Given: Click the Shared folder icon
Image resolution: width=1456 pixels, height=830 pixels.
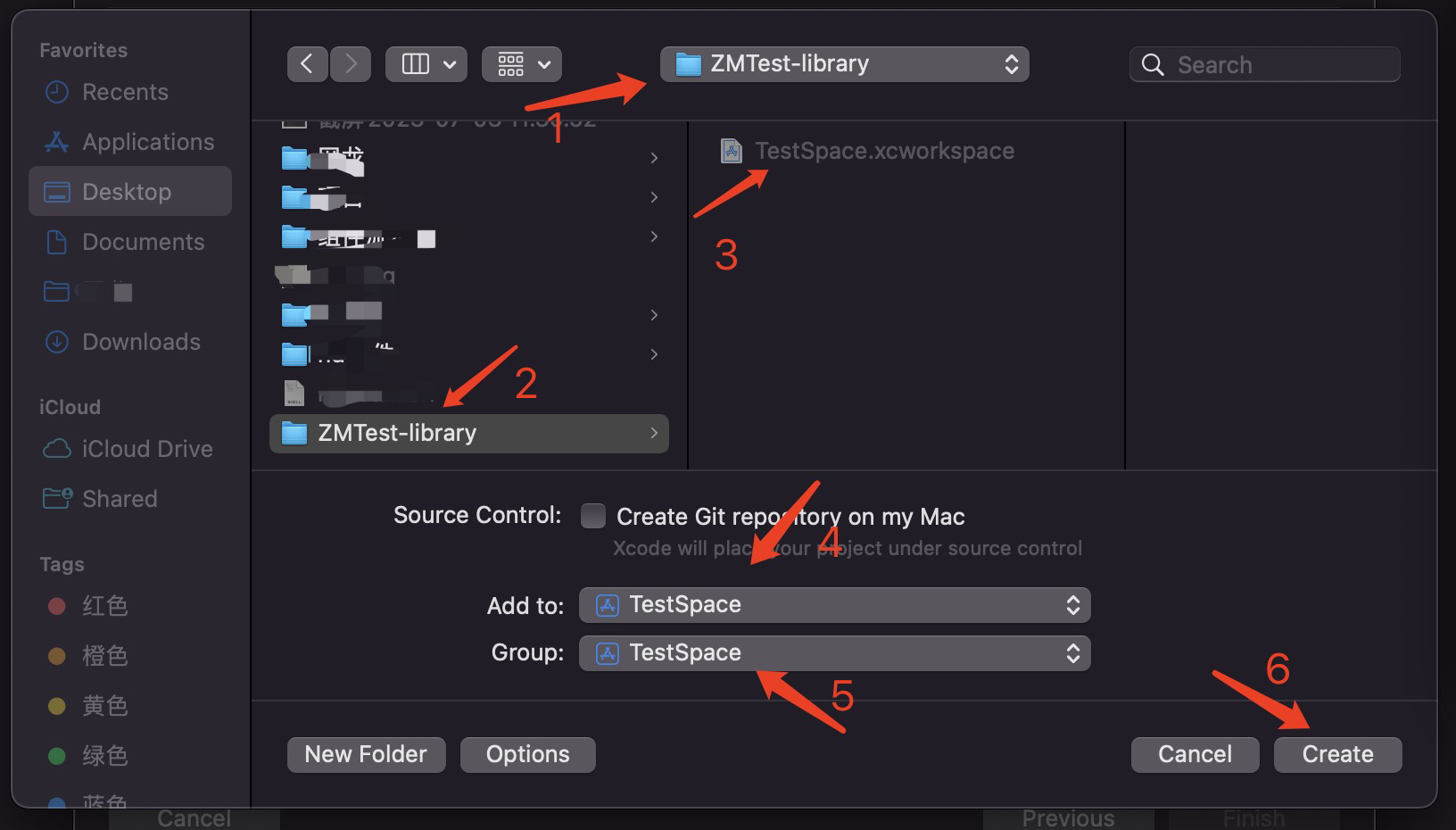Looking at the screenshot, I should click(57, 498).
